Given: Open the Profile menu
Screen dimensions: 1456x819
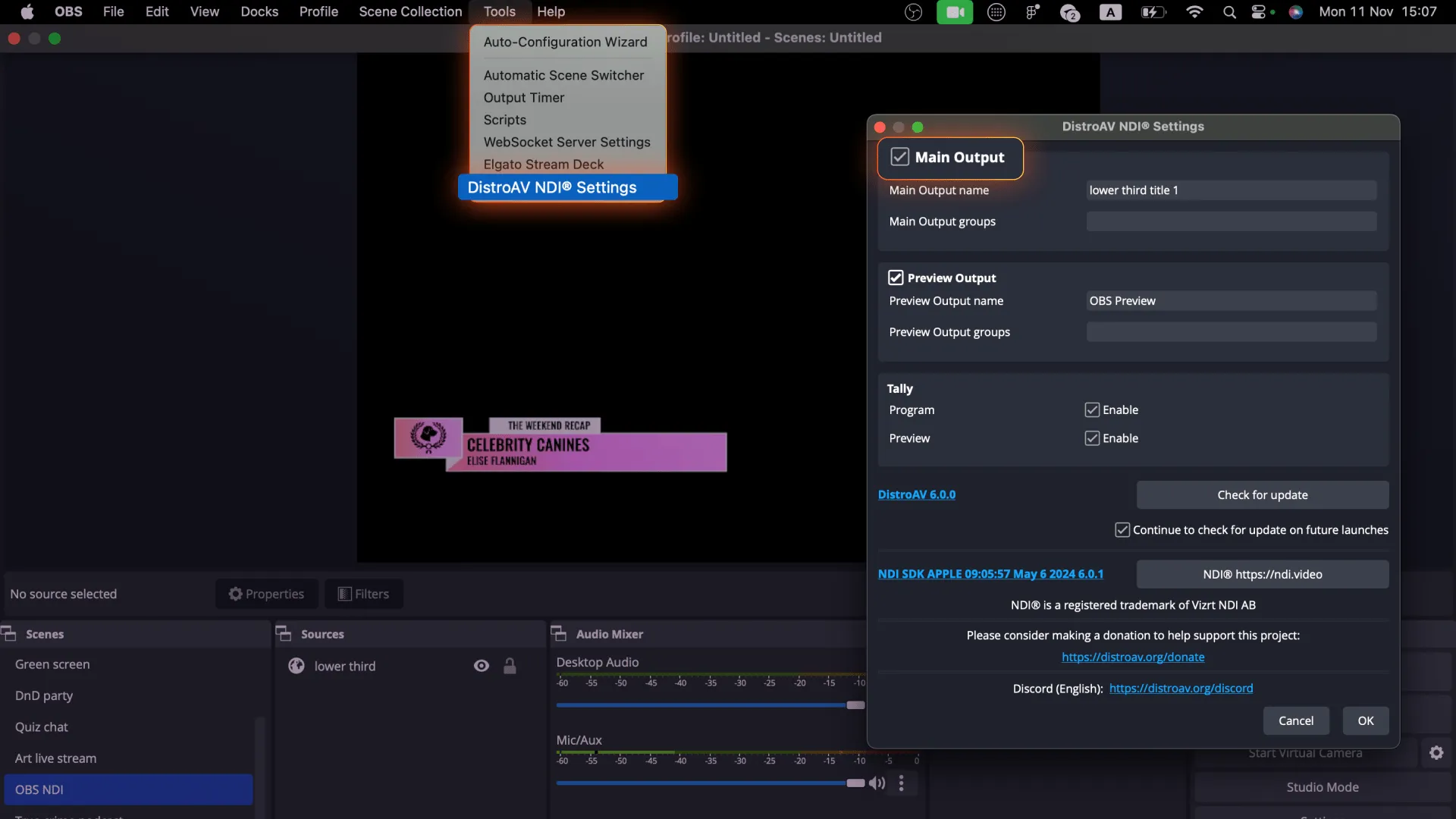Looking at the screenshot, I should click(x=318, y=11).
